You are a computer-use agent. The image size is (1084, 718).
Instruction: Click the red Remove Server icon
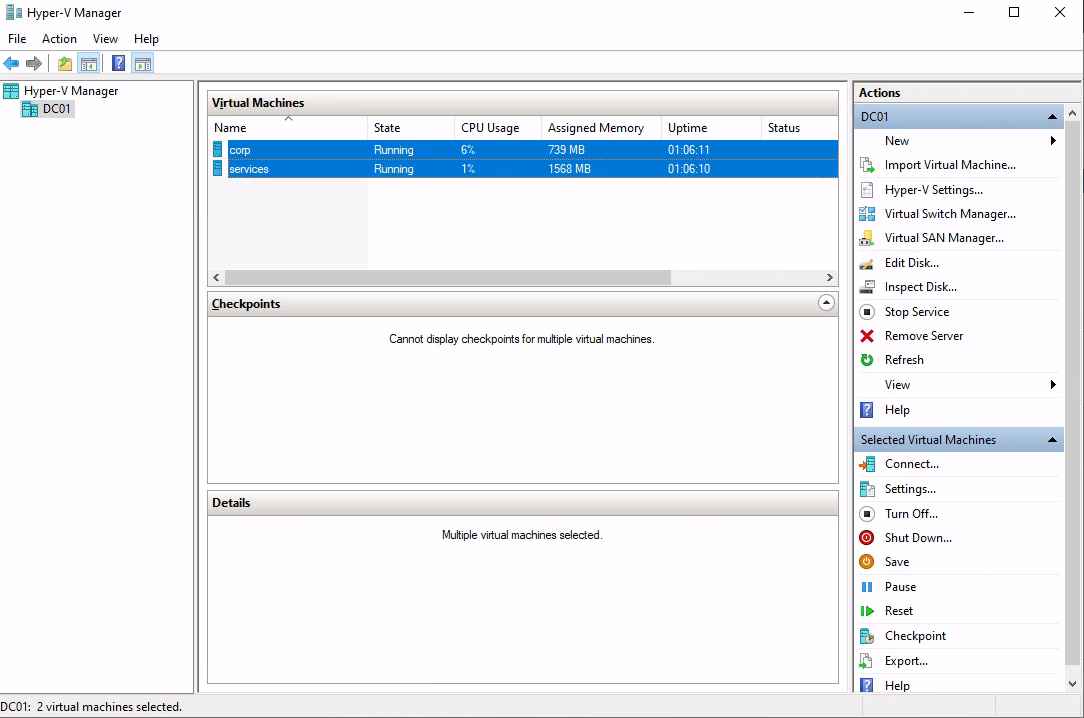click(867, 336)
